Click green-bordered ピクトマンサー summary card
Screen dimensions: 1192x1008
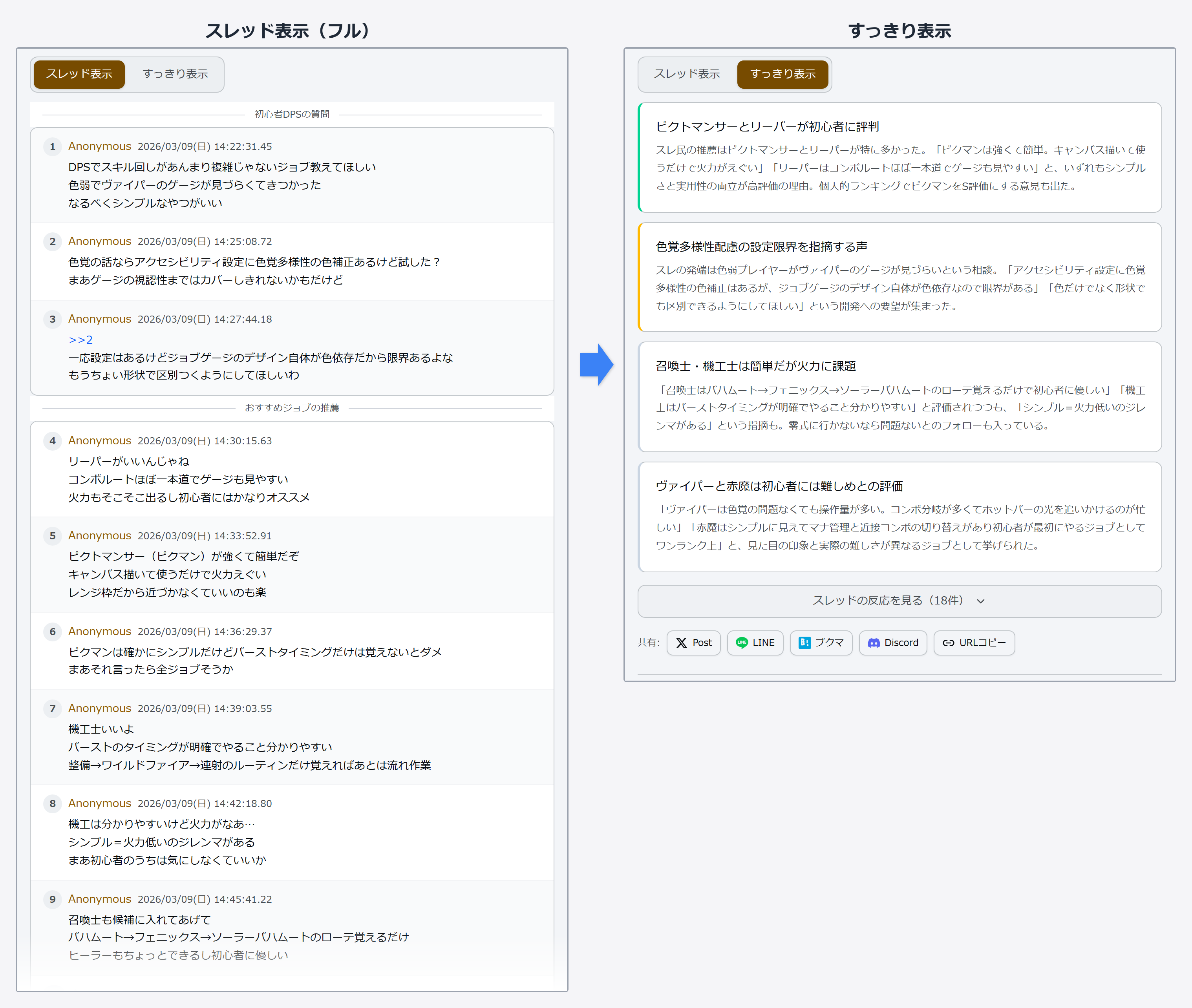(x=899, y=157)
